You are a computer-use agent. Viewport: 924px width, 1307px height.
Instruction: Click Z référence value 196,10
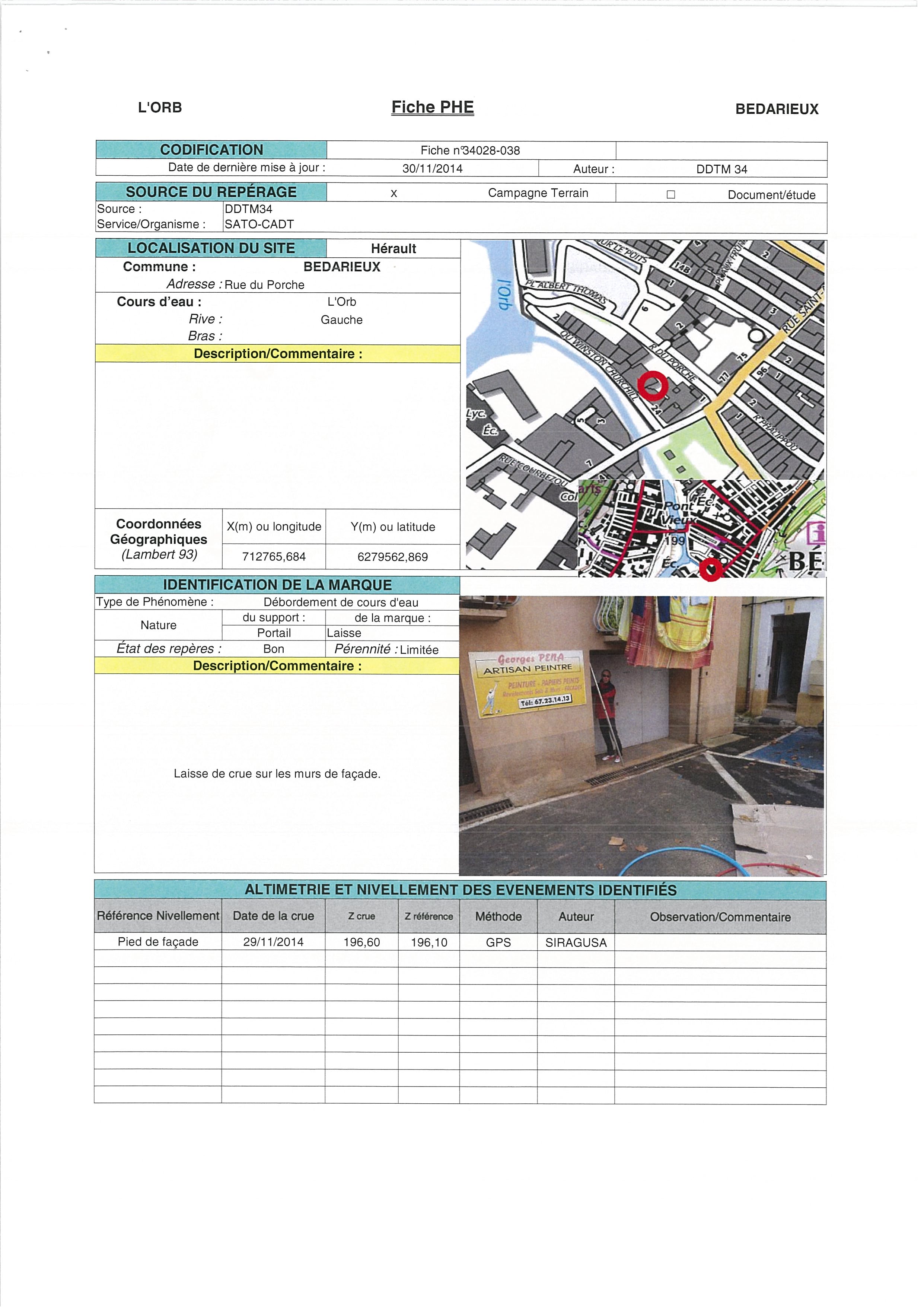coord(429,943)
